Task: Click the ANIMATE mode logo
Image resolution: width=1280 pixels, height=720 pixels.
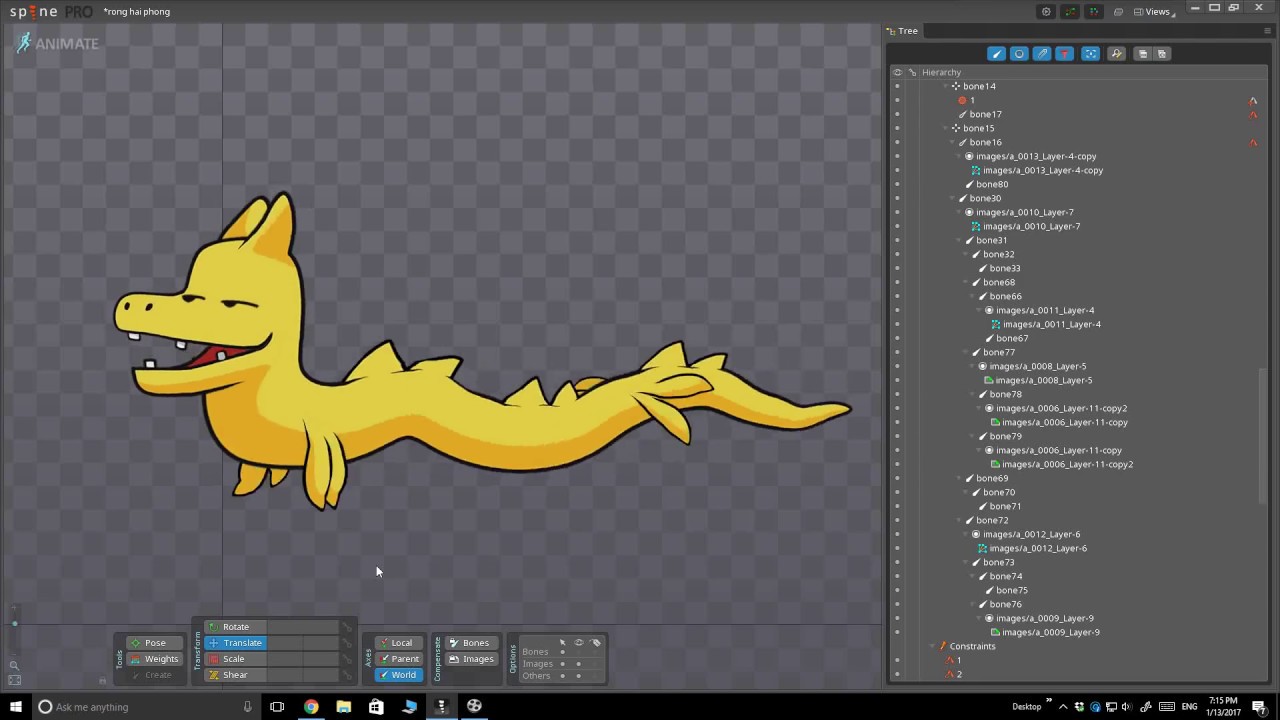Action: (57, 43)
